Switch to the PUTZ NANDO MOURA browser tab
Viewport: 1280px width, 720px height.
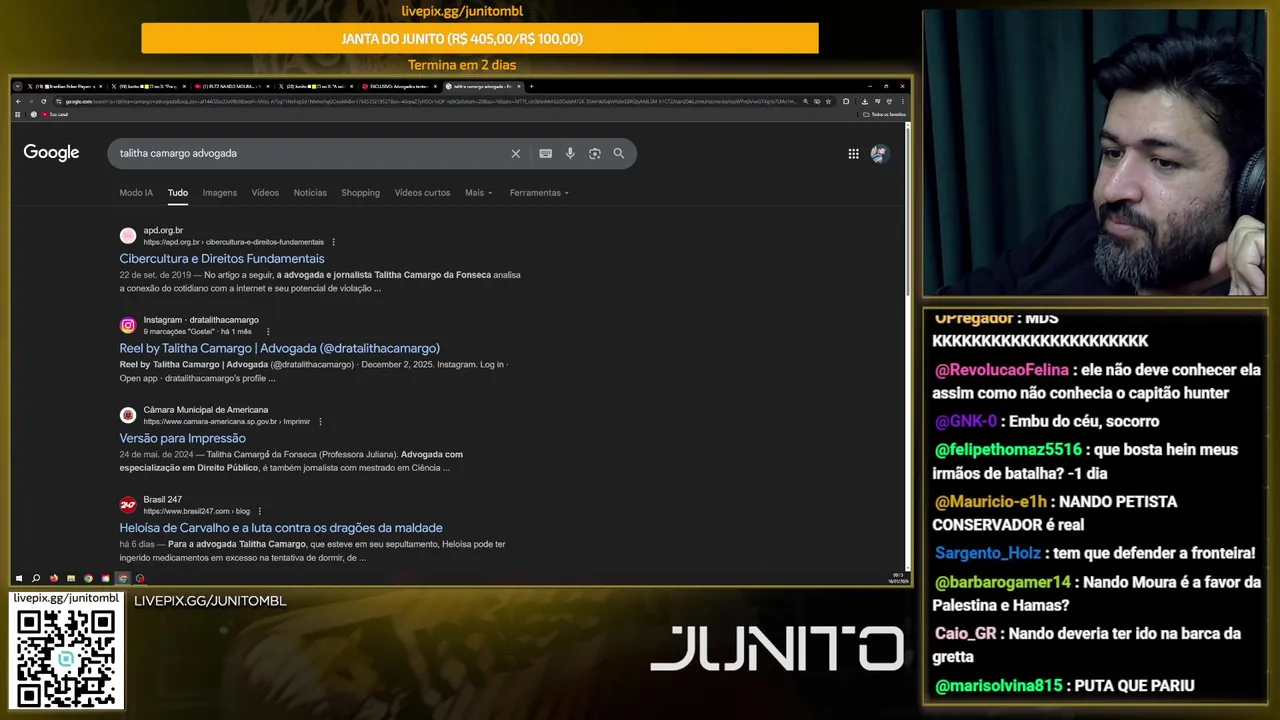click(x=231, y=86)
